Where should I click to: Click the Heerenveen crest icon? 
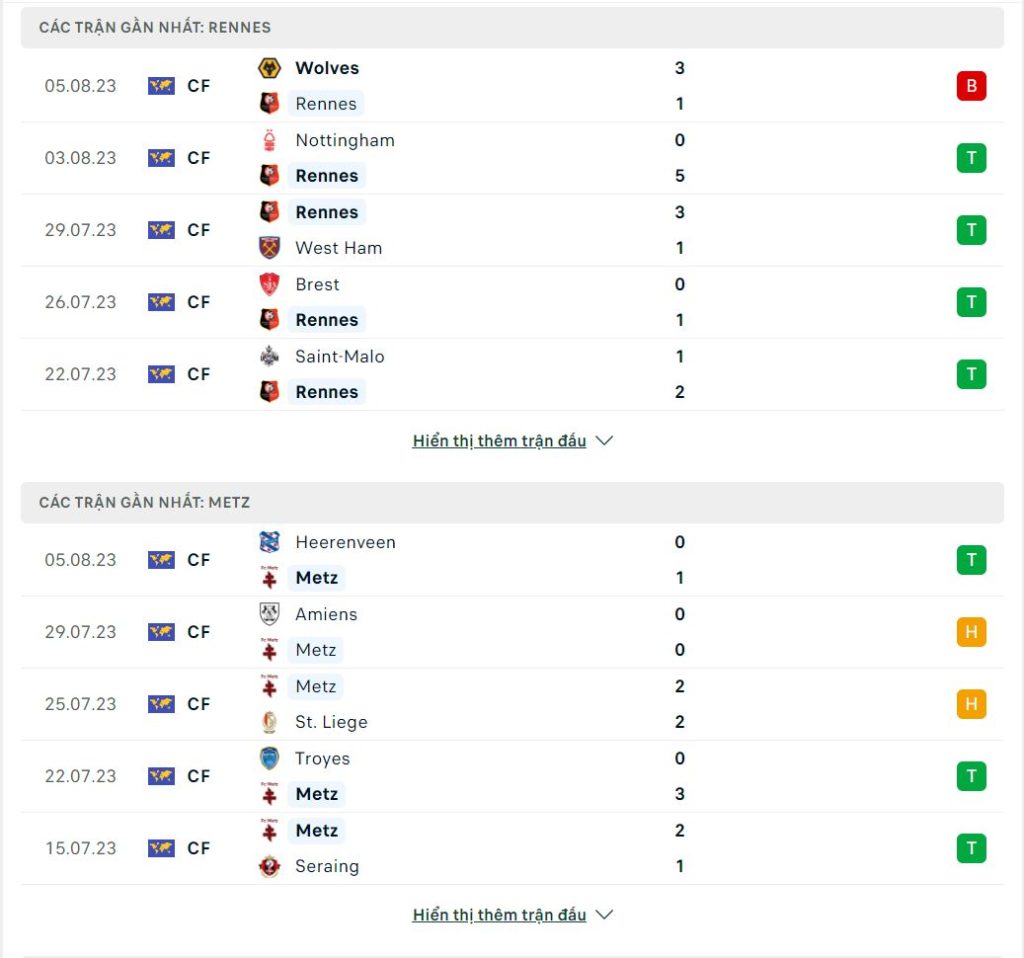[269, 542]
